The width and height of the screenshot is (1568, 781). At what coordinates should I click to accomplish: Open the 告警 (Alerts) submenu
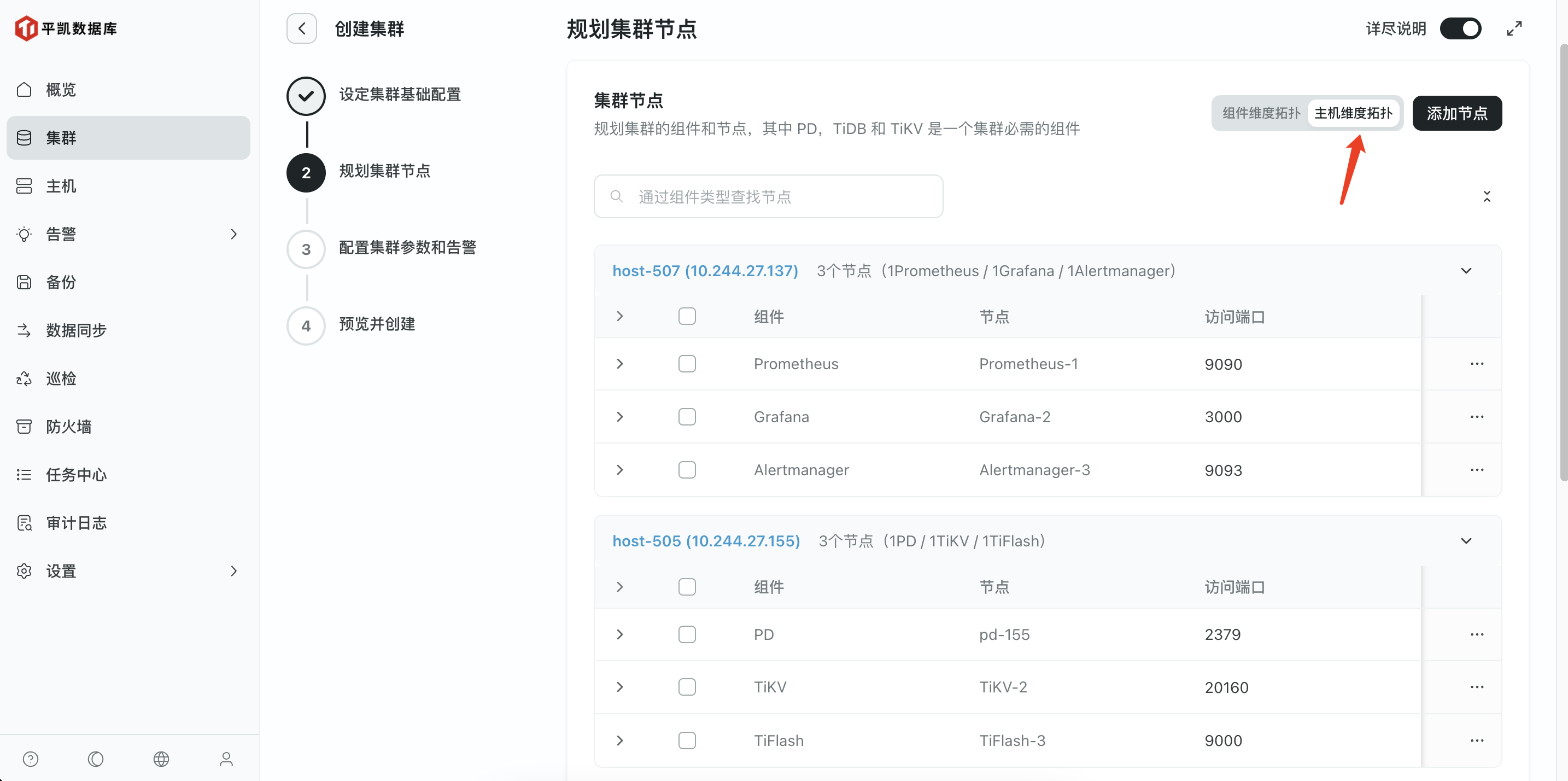coord(60,234)
